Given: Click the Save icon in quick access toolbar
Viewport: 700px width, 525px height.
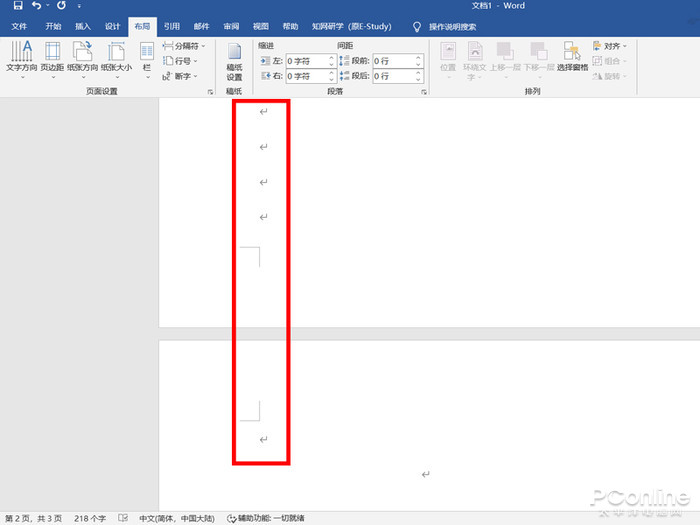Looking at the screenshot, I should (x=18, y=6).
